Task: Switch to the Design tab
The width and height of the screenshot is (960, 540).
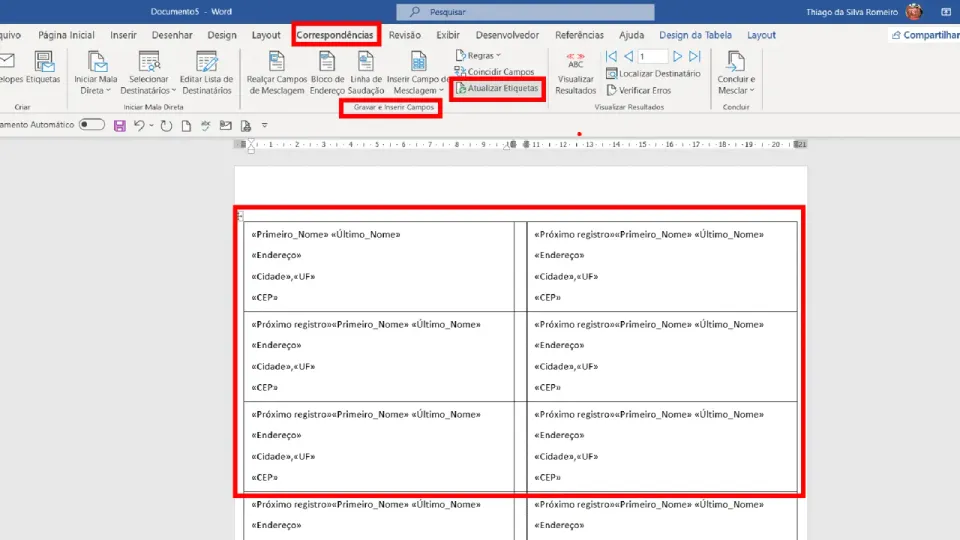Action: (x=222, y=35)
